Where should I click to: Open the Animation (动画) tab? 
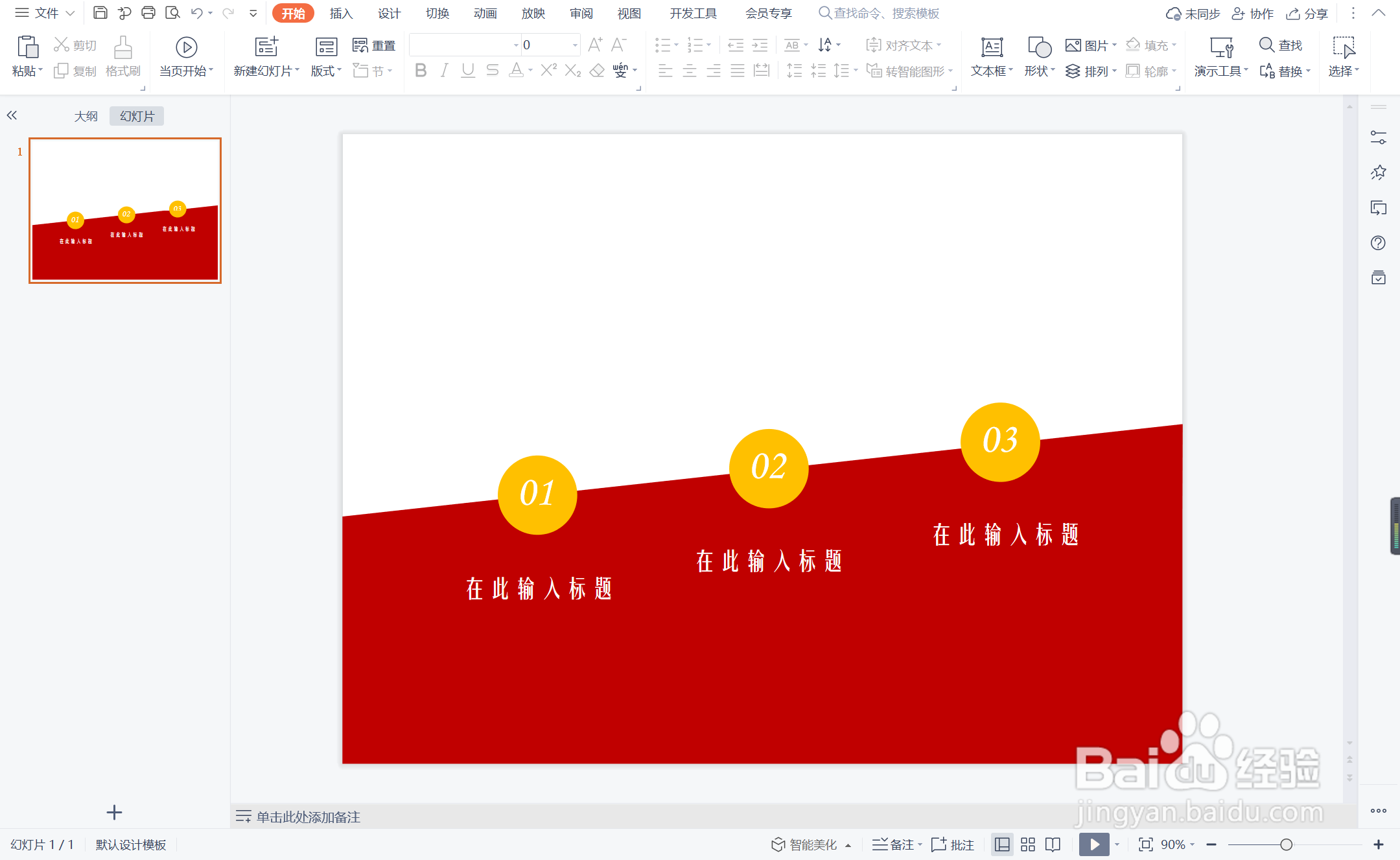(x=485, y=13)
